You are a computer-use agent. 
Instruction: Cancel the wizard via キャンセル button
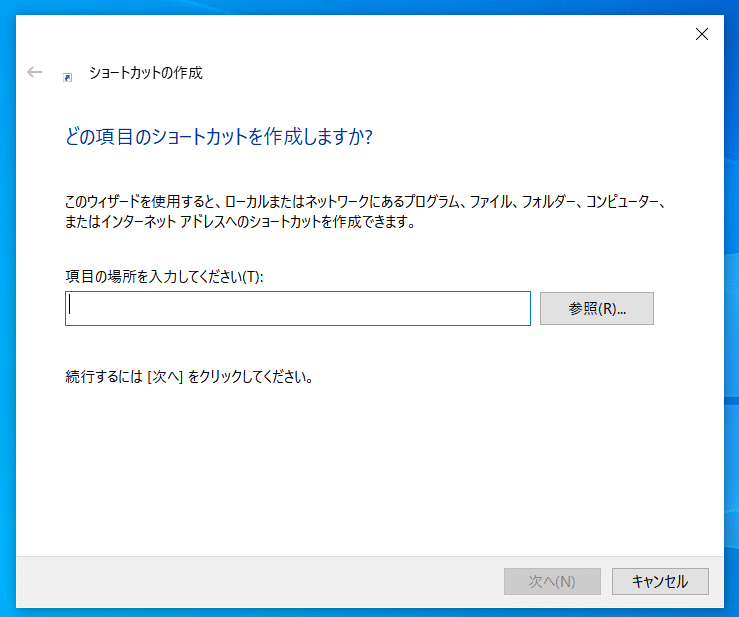coord(660,581)
